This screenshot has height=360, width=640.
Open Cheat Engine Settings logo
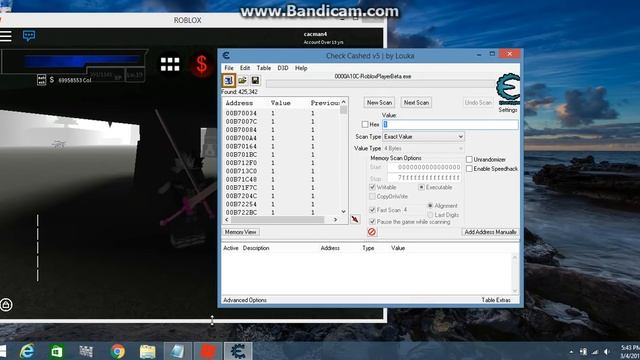[x=508, y=90]
